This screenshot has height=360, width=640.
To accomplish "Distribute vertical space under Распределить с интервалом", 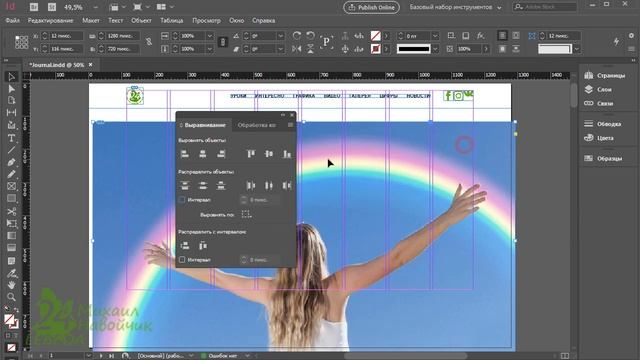I will click(x=184, y=245).
